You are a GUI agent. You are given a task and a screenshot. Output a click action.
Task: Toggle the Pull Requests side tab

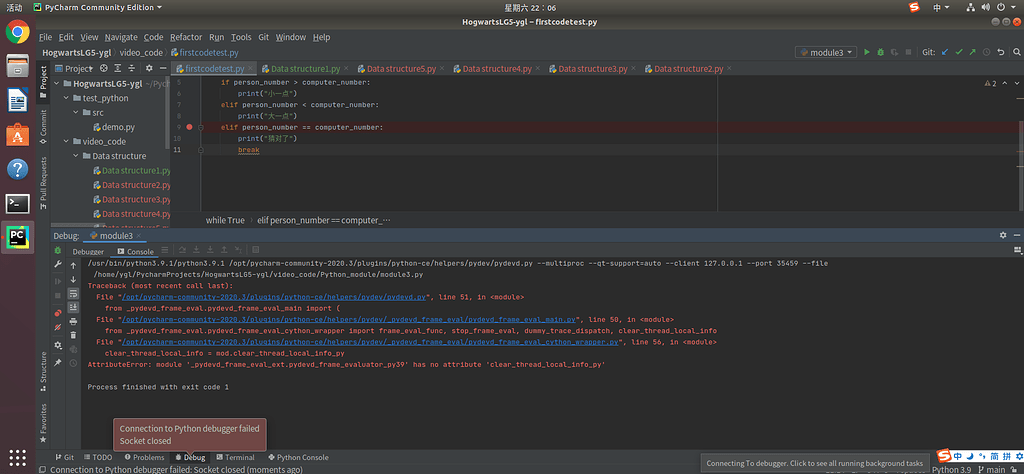43,182
